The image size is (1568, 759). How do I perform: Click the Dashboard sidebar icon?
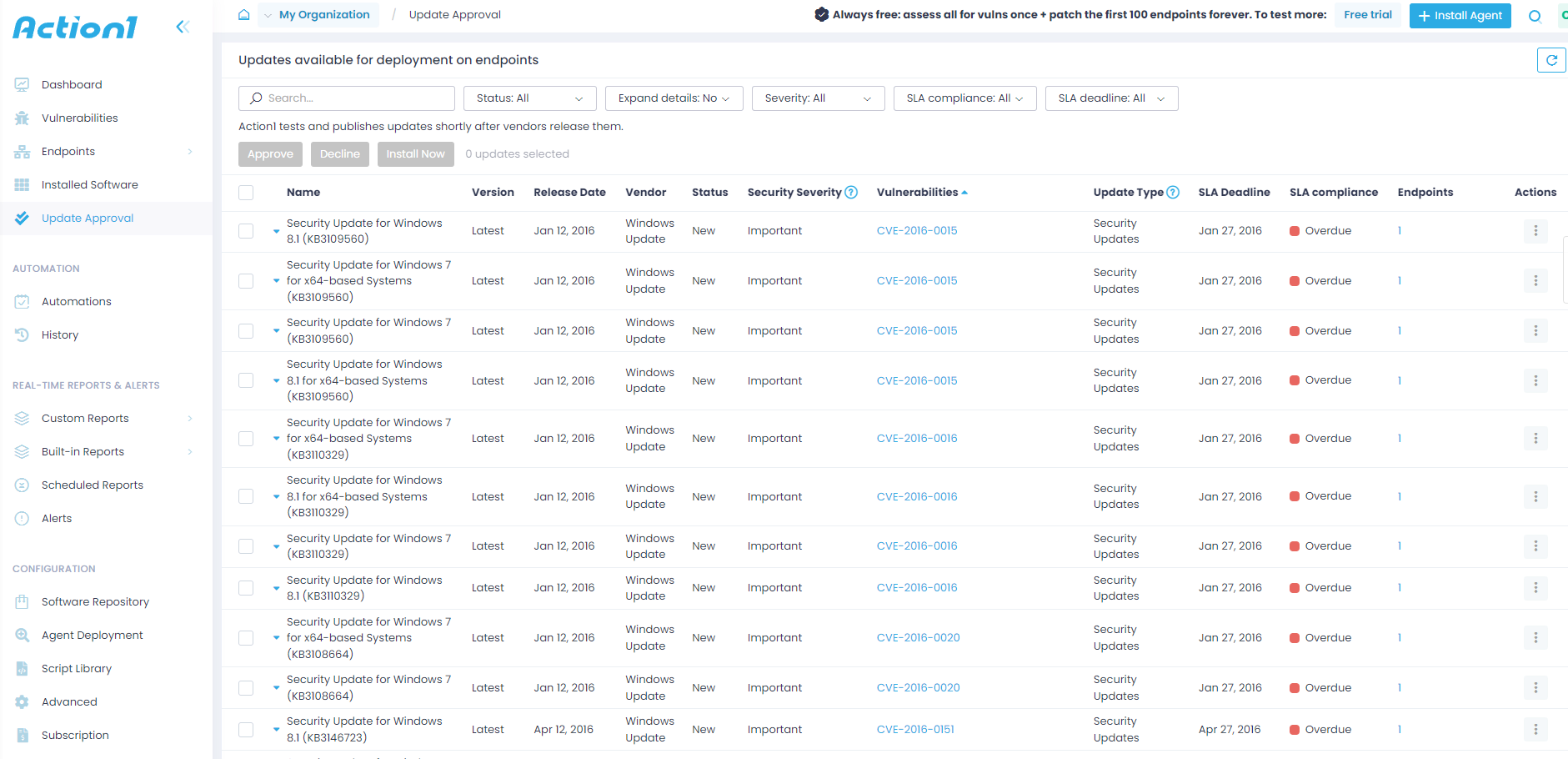(23, 84)
